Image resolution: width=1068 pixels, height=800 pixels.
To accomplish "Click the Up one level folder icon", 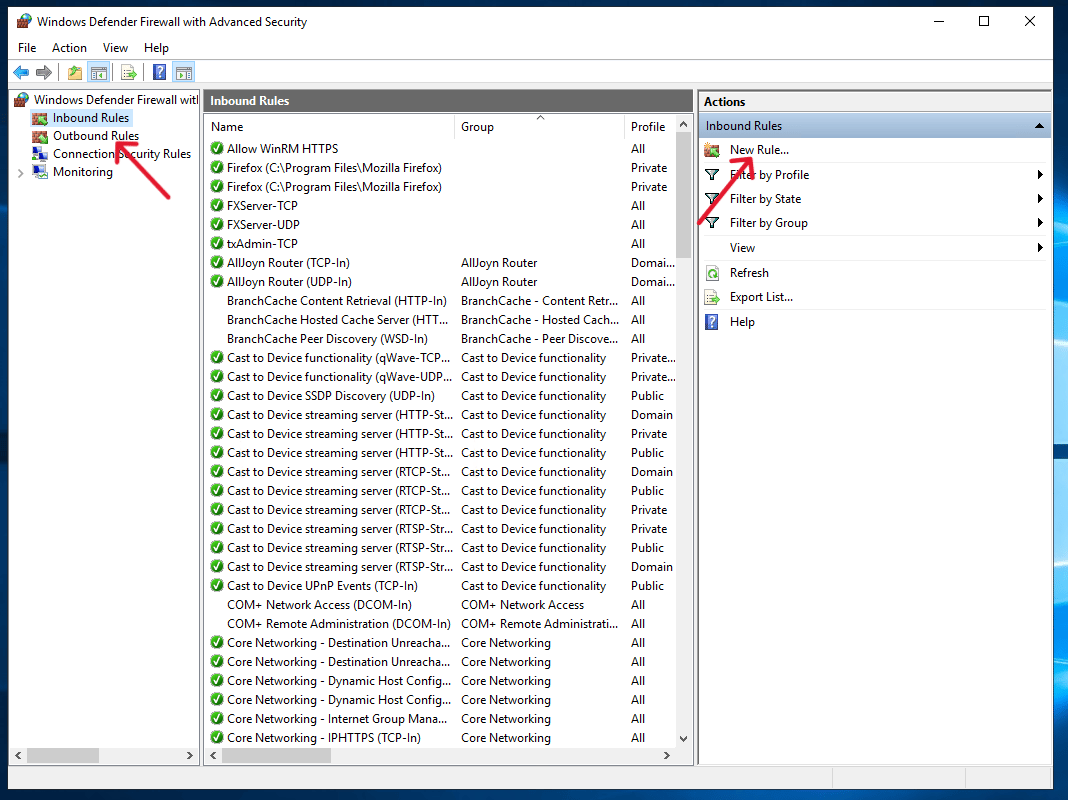I will coord(75,72).
